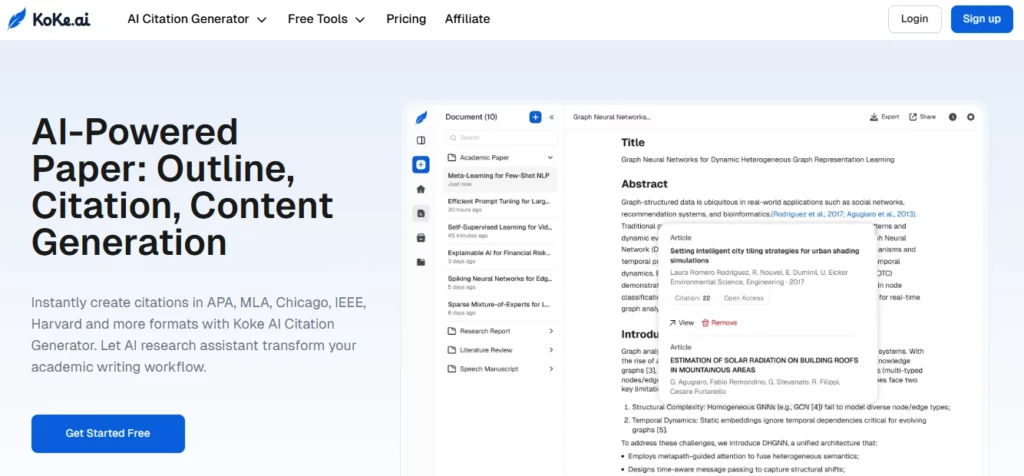Collapse the document panel with double-chevron icon
The width and height of the screenshot is (1024, 476).
551,117
